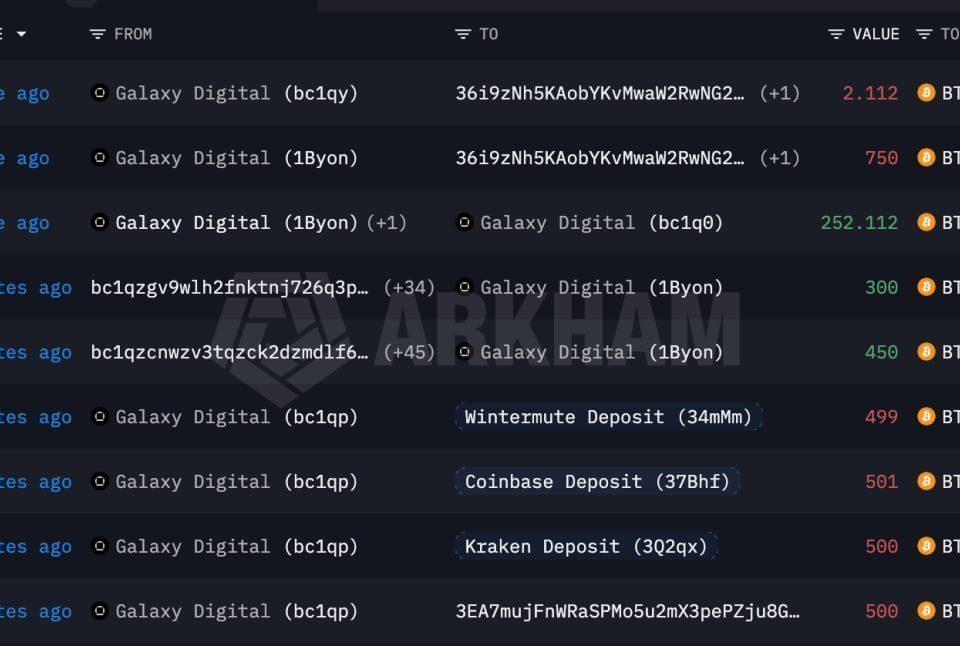The height and width of the screenshot is (646, 960).
Task: Open the time column sort dropdown arrow
Action: pos(21,34)
